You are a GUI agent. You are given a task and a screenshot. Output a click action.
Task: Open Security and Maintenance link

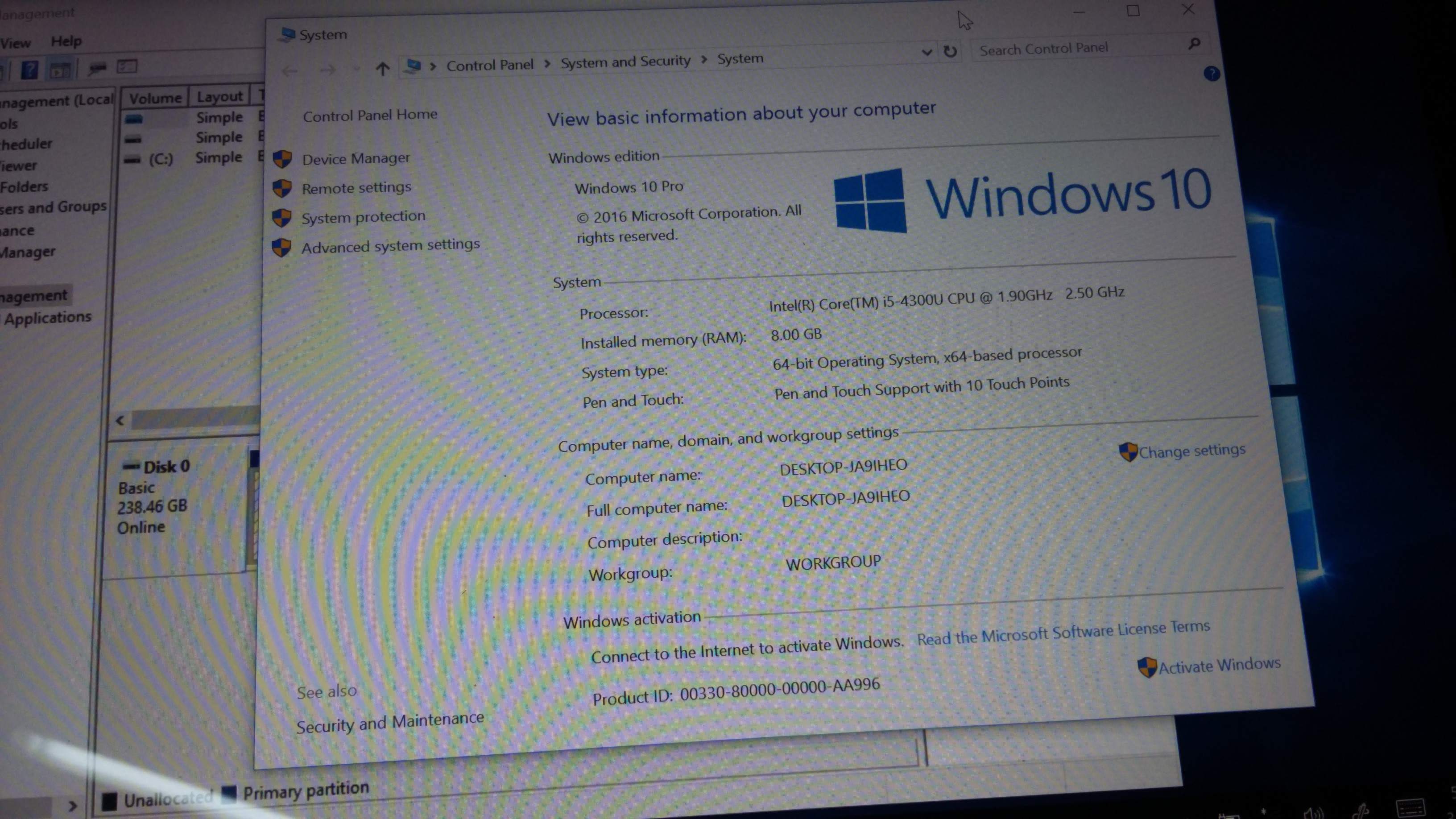390,722
